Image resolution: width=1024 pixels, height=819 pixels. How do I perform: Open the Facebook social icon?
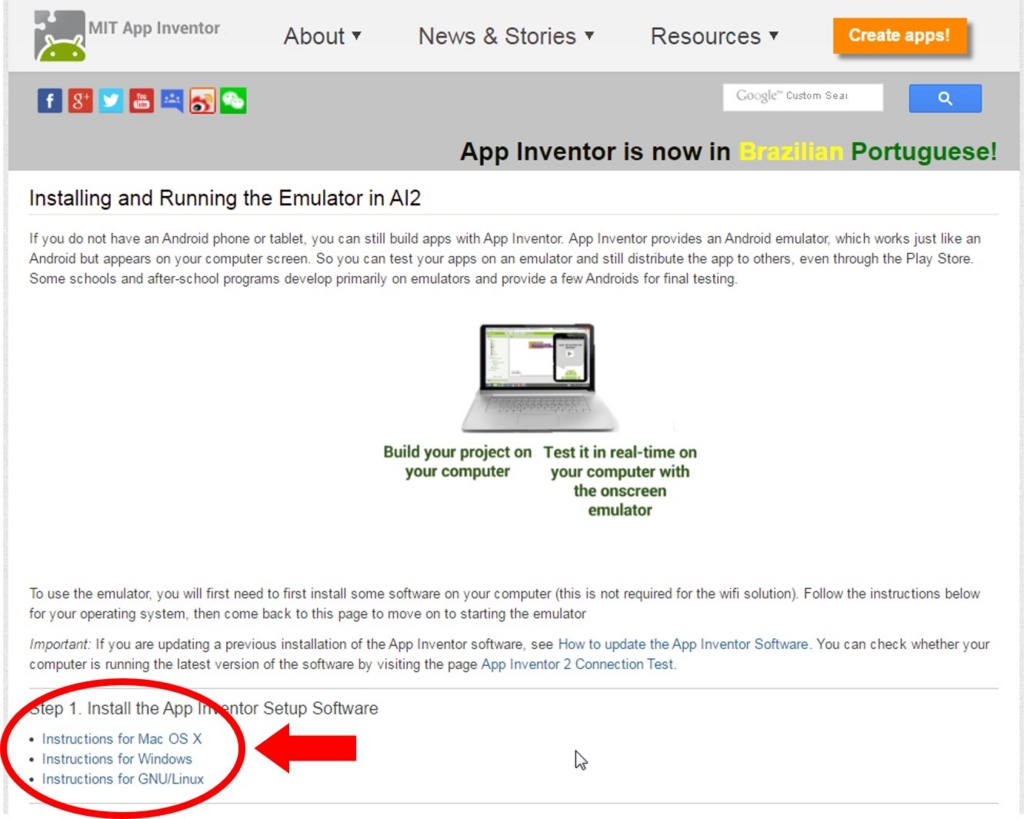tap(50, 101)
